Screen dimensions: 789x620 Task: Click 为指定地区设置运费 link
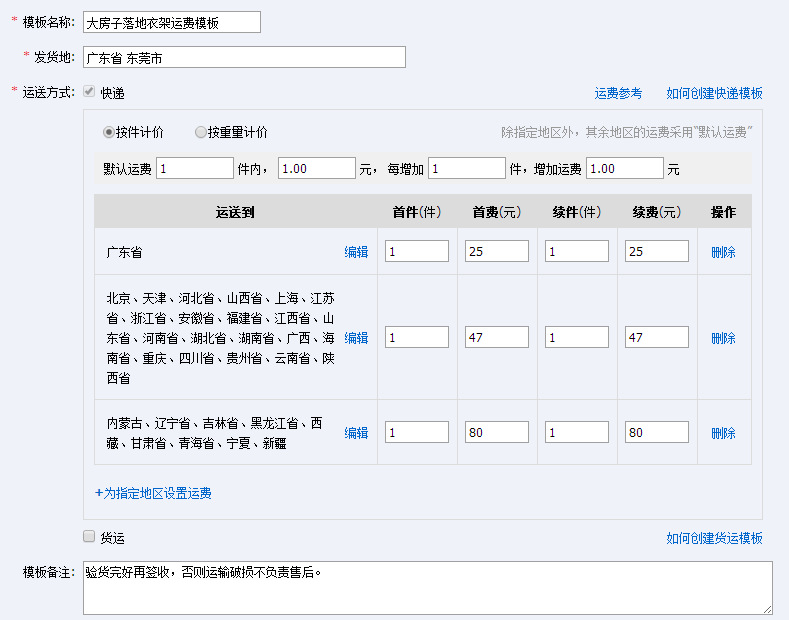(x=153, y=493)
